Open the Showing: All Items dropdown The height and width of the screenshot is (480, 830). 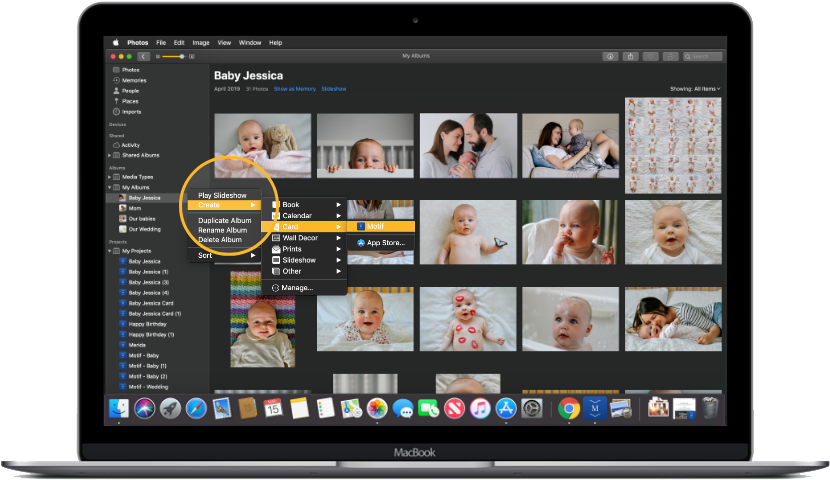[x=695, y=89]
